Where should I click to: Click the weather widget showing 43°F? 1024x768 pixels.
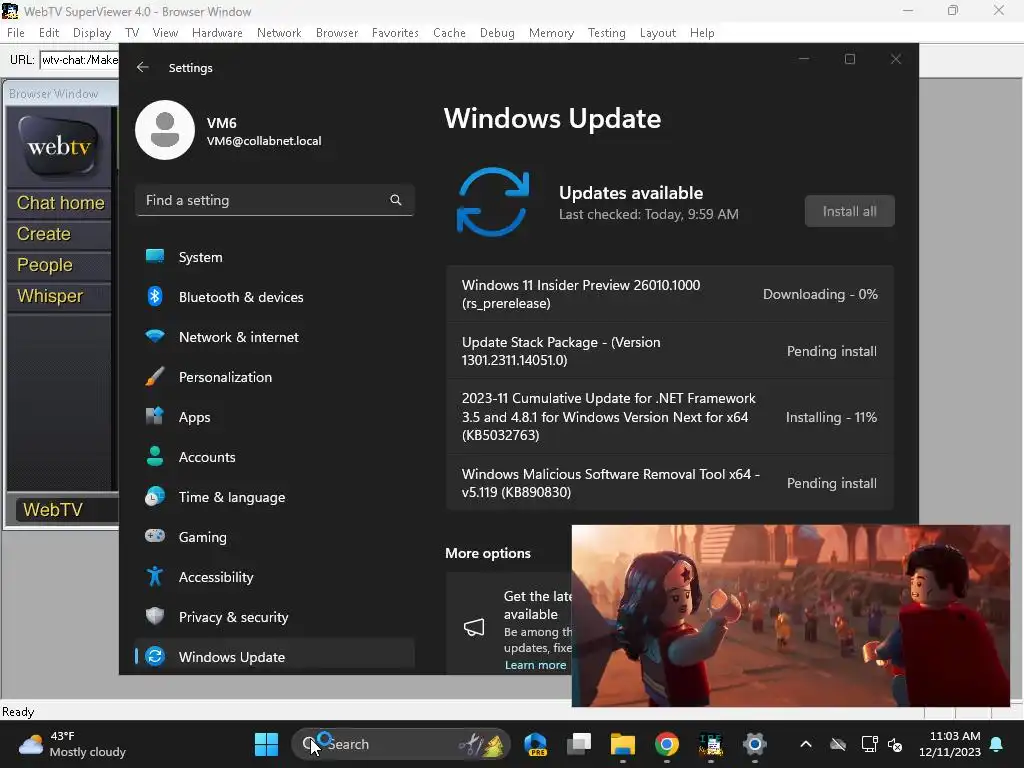[x=72, y=744]
